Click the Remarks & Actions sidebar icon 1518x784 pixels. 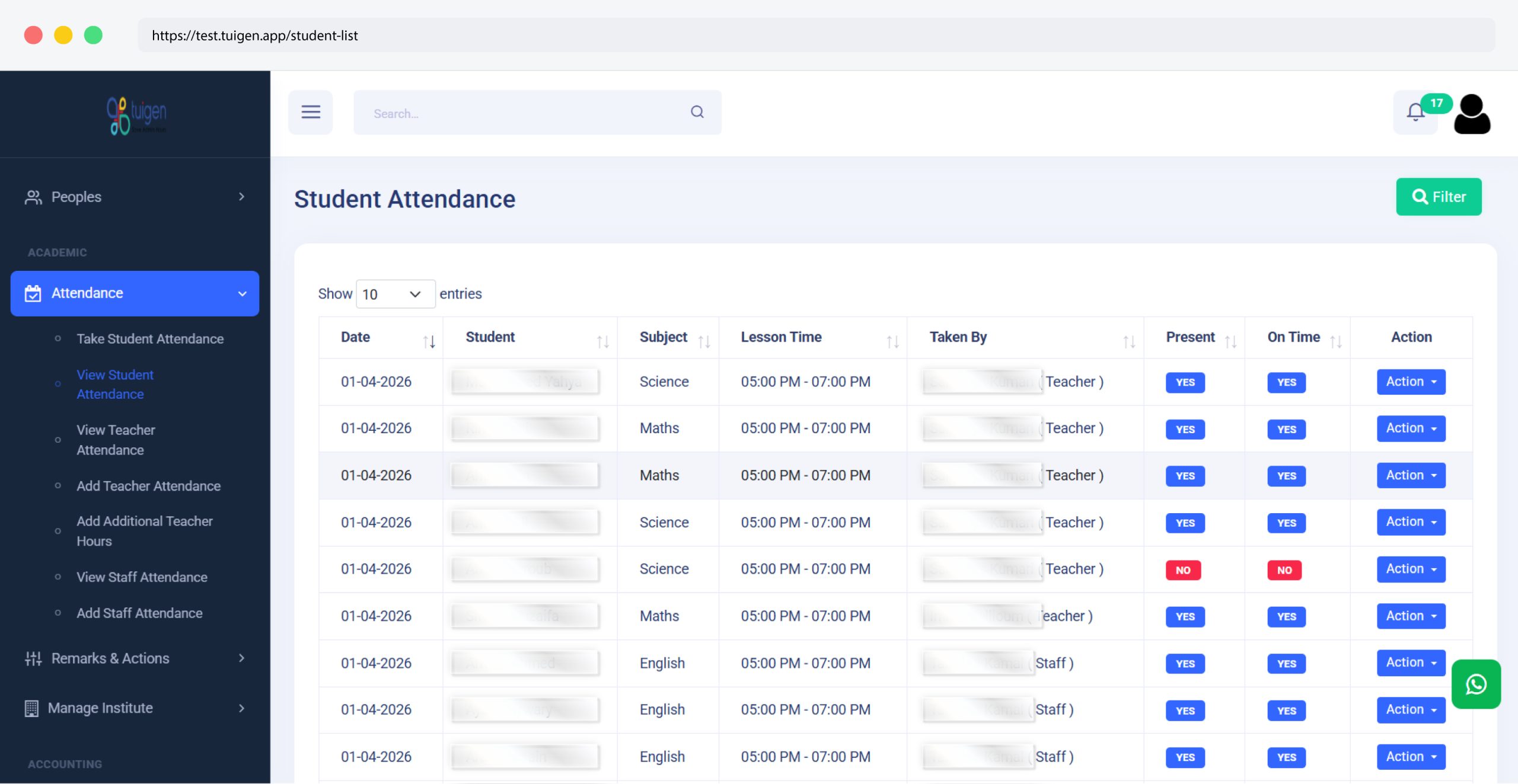pos(33,658)
